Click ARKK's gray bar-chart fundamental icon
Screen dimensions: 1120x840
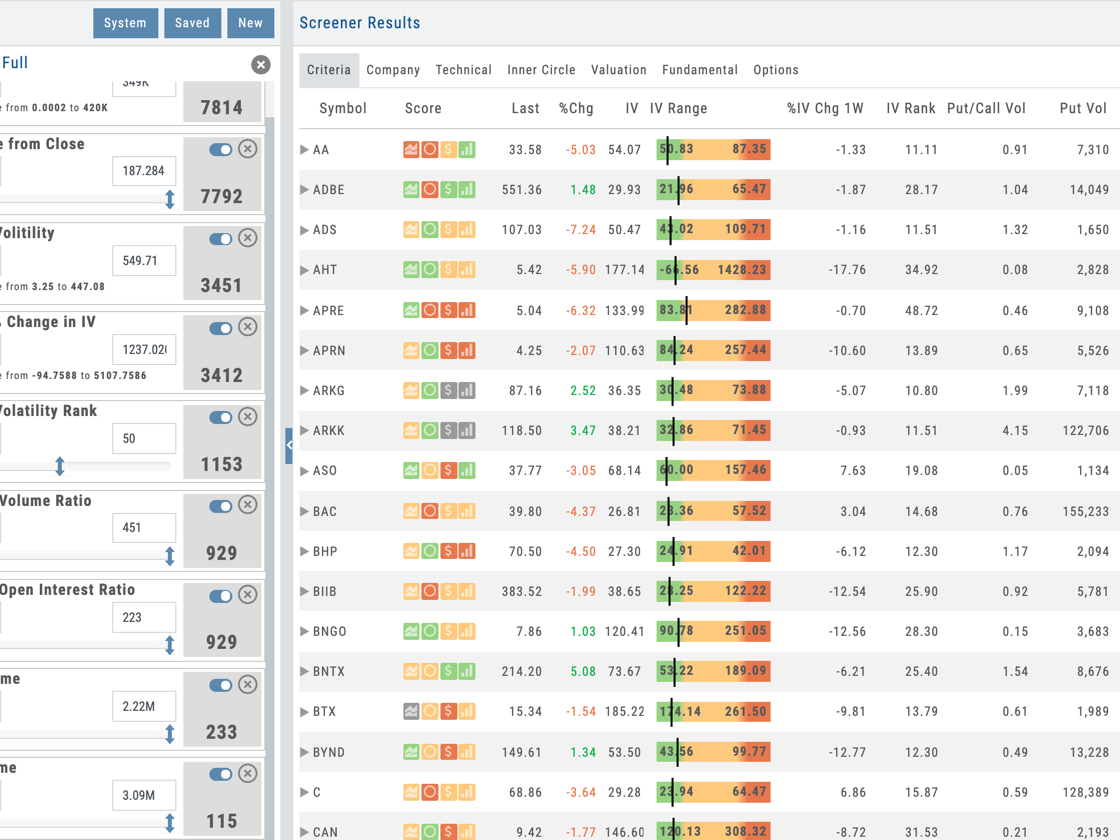(x=467, y=431)
